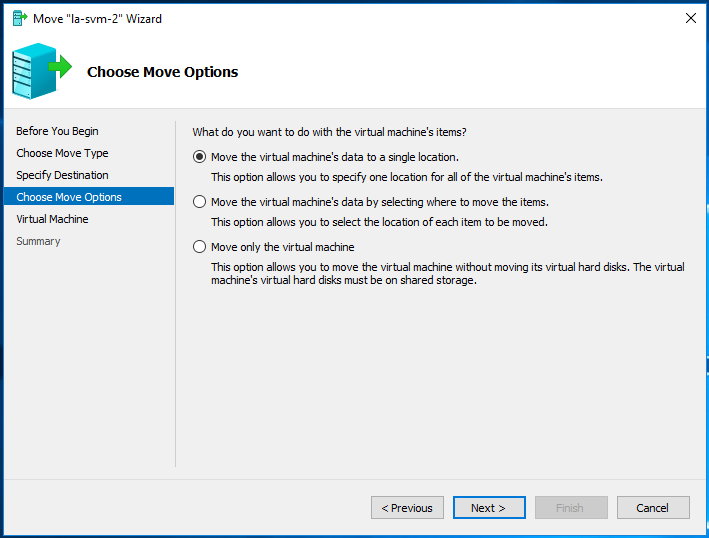The image size is (709, 538).
Task: Click the Choose Move Options heading
Action: (162, 72)
